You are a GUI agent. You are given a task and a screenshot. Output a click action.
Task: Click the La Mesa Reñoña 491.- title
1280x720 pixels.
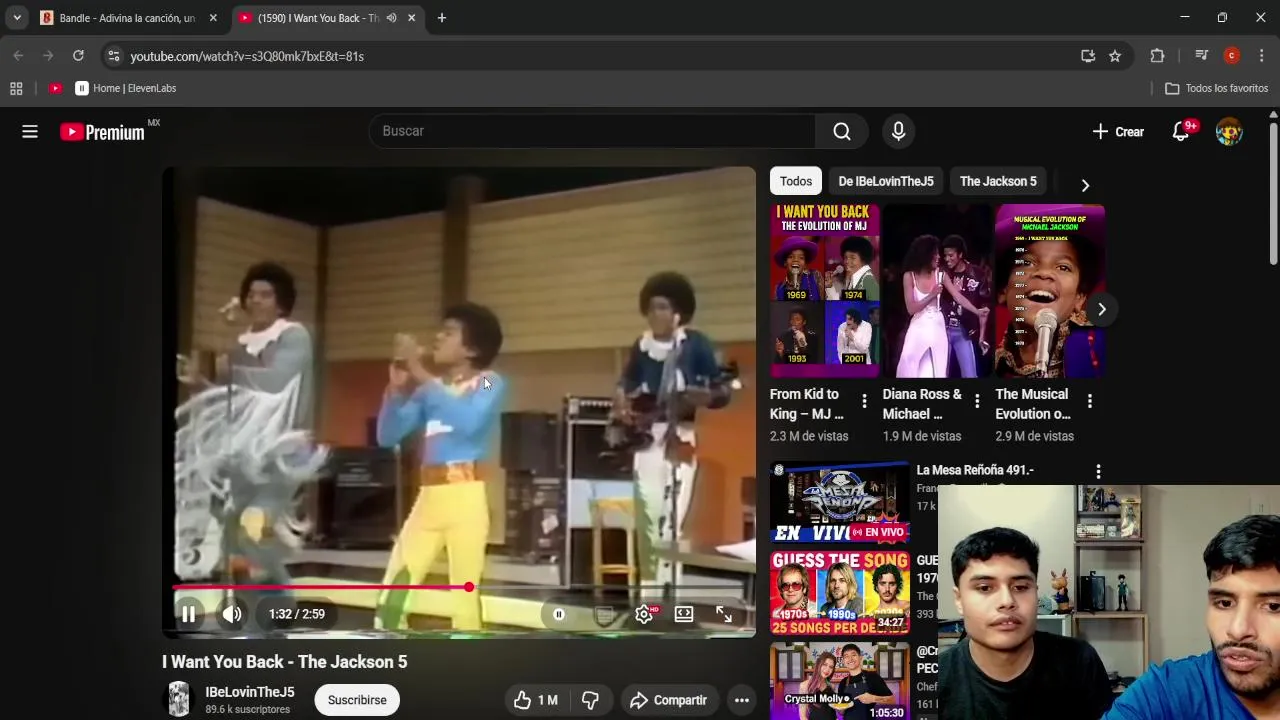click(x=975, y=470)
